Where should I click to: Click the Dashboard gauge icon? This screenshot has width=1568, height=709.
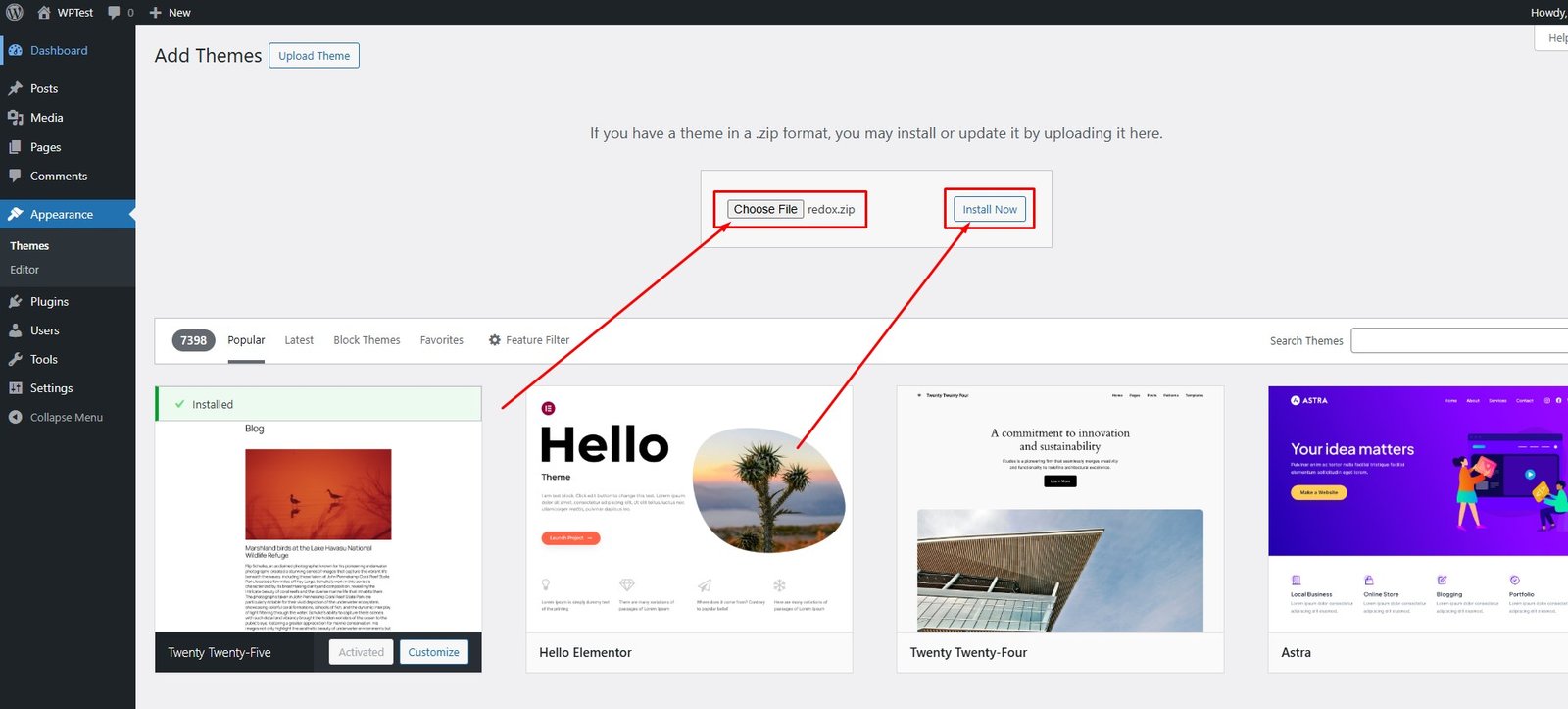[16, 50]
